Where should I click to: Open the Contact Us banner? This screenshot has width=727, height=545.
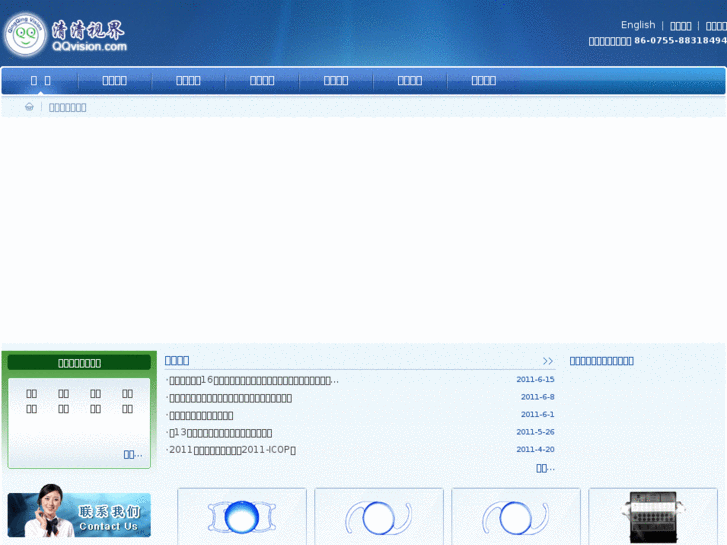[x=79, y=512]
